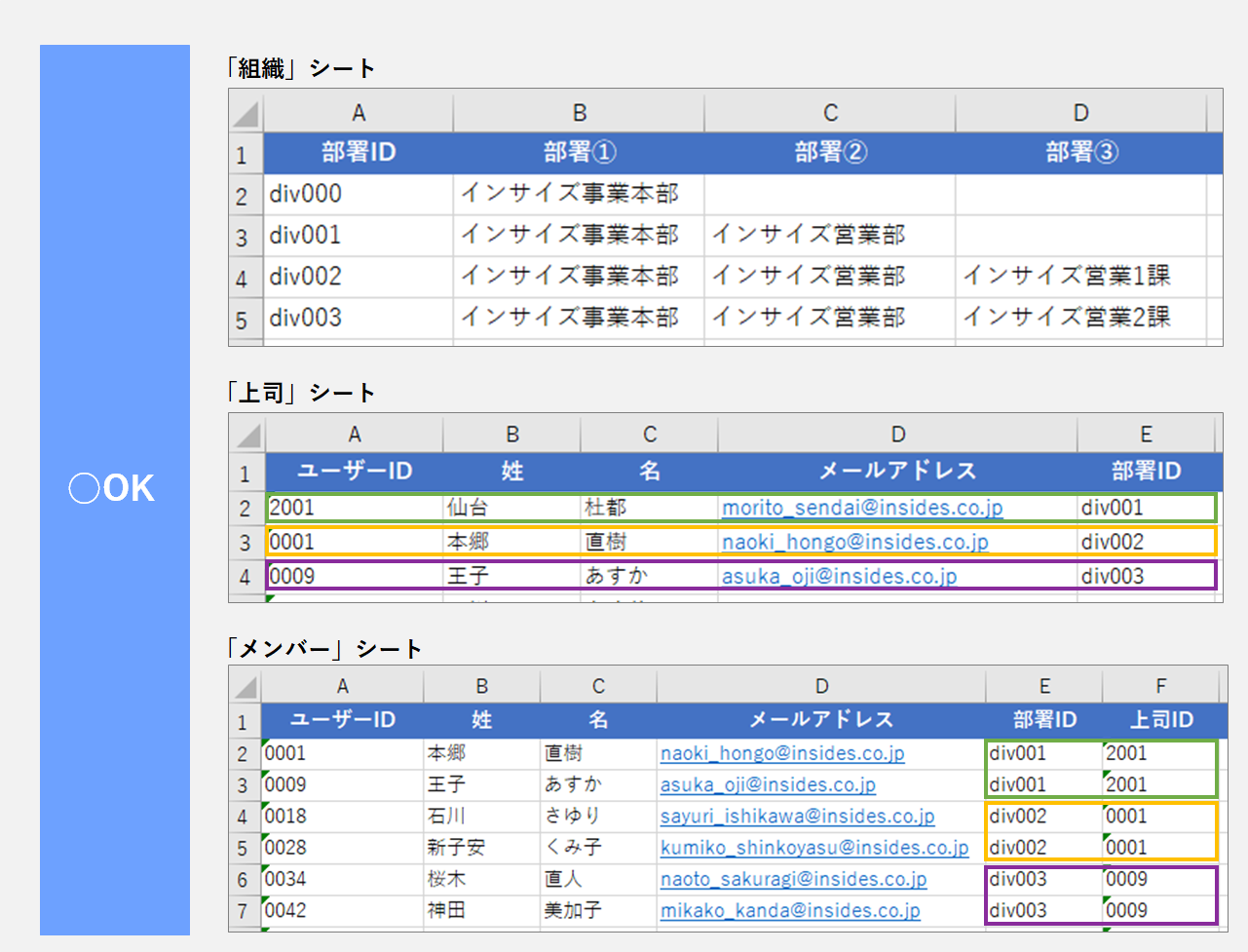Open naoto_sakuragi@insides.co.jp email link
This screenshot has height=952, width=1248.
793,879
